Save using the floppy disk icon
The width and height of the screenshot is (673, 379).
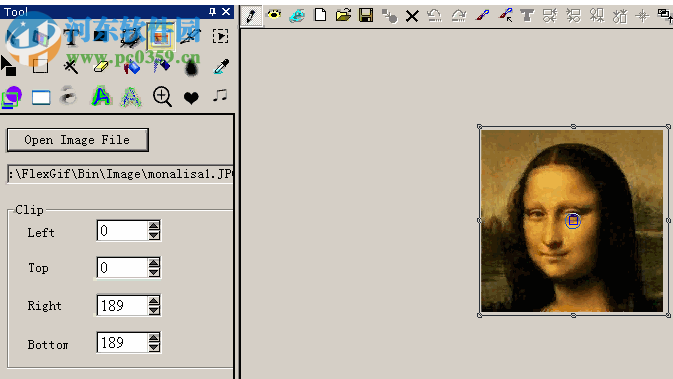[x=366, y=16]
